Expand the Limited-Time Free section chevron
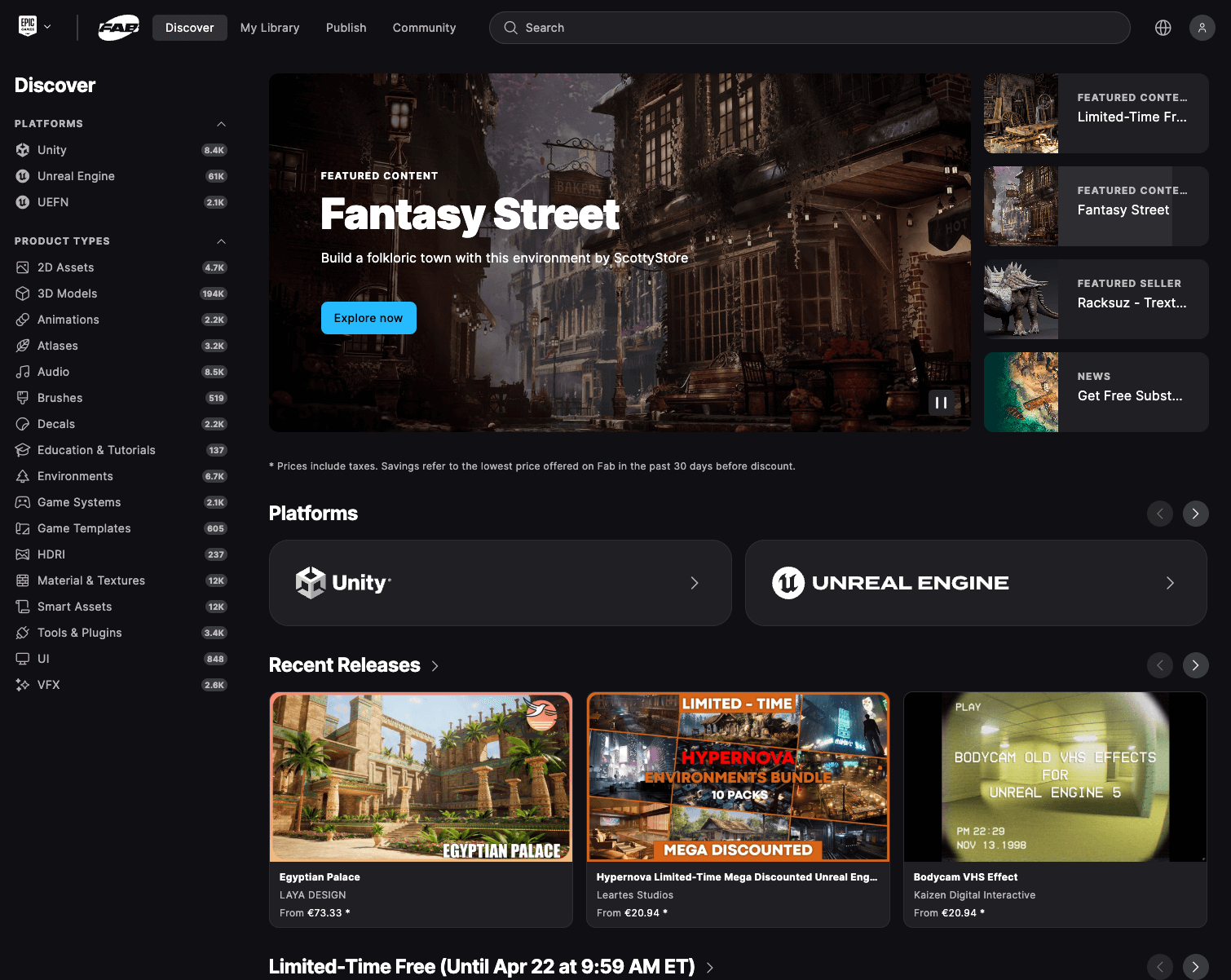 pyautogui.click(x=710, y=968)
